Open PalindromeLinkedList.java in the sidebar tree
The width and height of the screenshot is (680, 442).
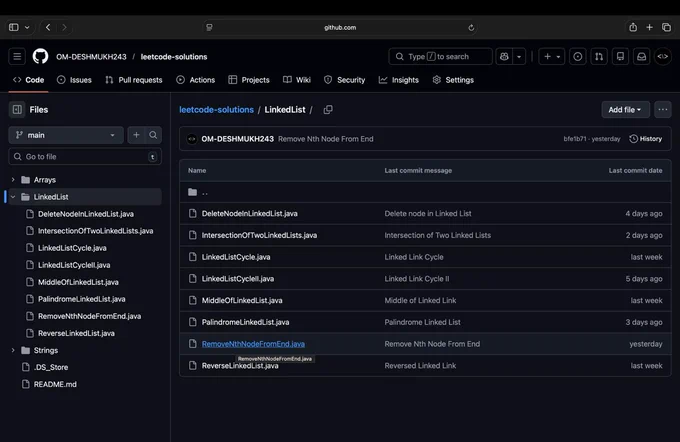[82, 299]
